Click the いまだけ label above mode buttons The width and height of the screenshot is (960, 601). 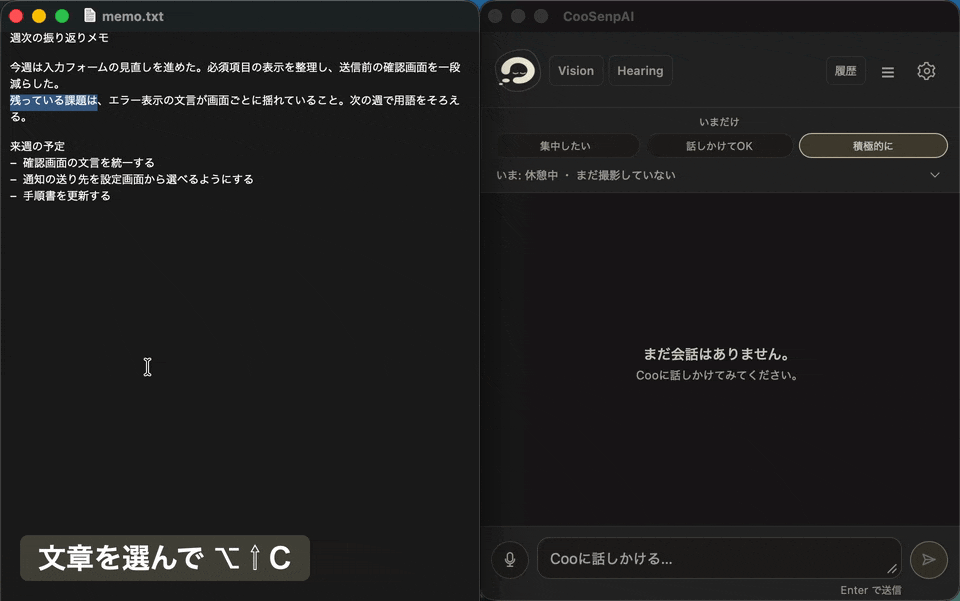click(719, 122)
